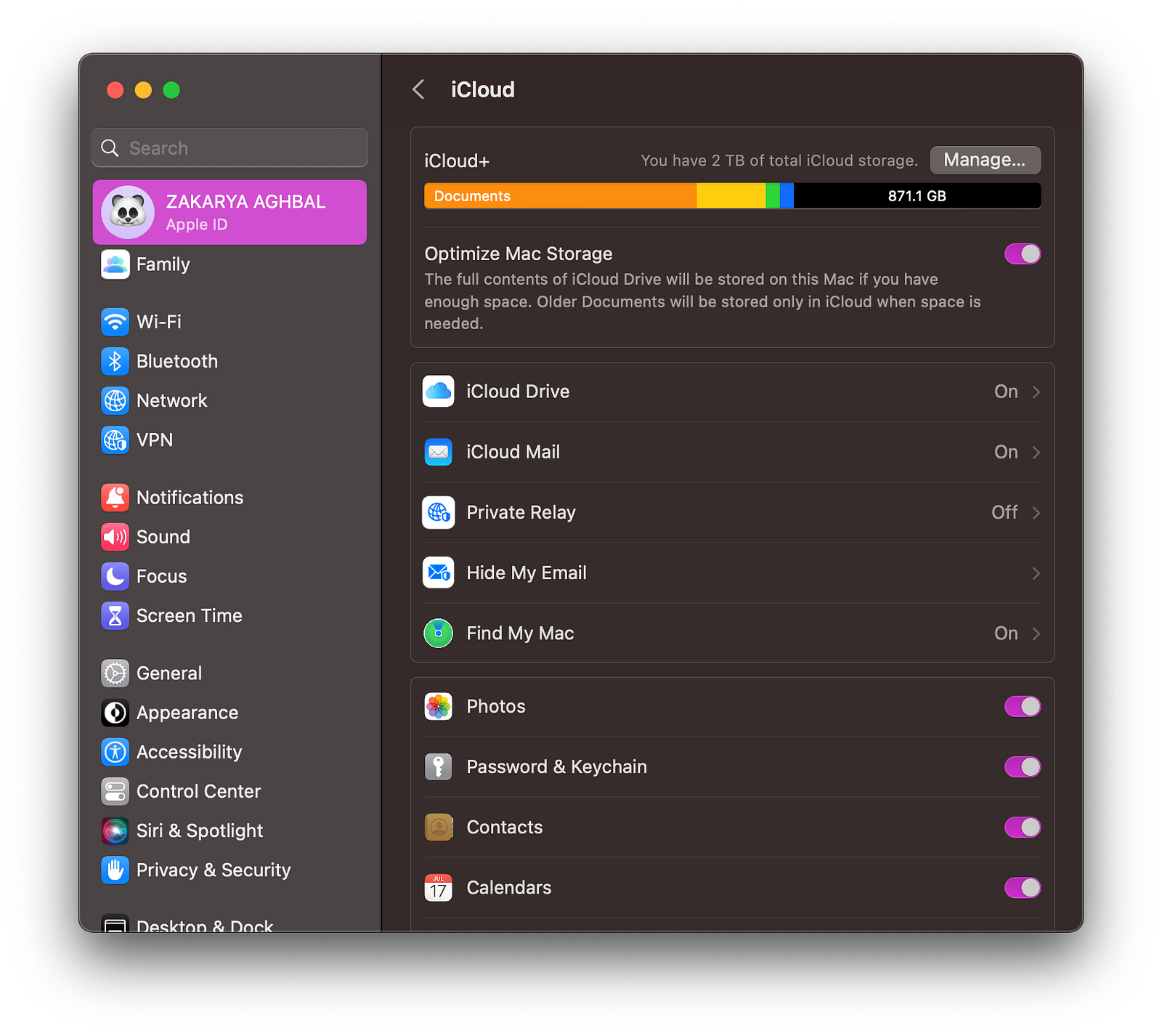The image size is (1162, 1036).
Task: Click the Password & Keychain key icon
Action: pyautogui.click(x=439, y=766)
